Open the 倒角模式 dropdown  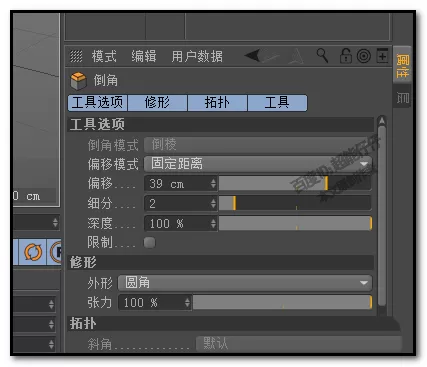point(258,145)
